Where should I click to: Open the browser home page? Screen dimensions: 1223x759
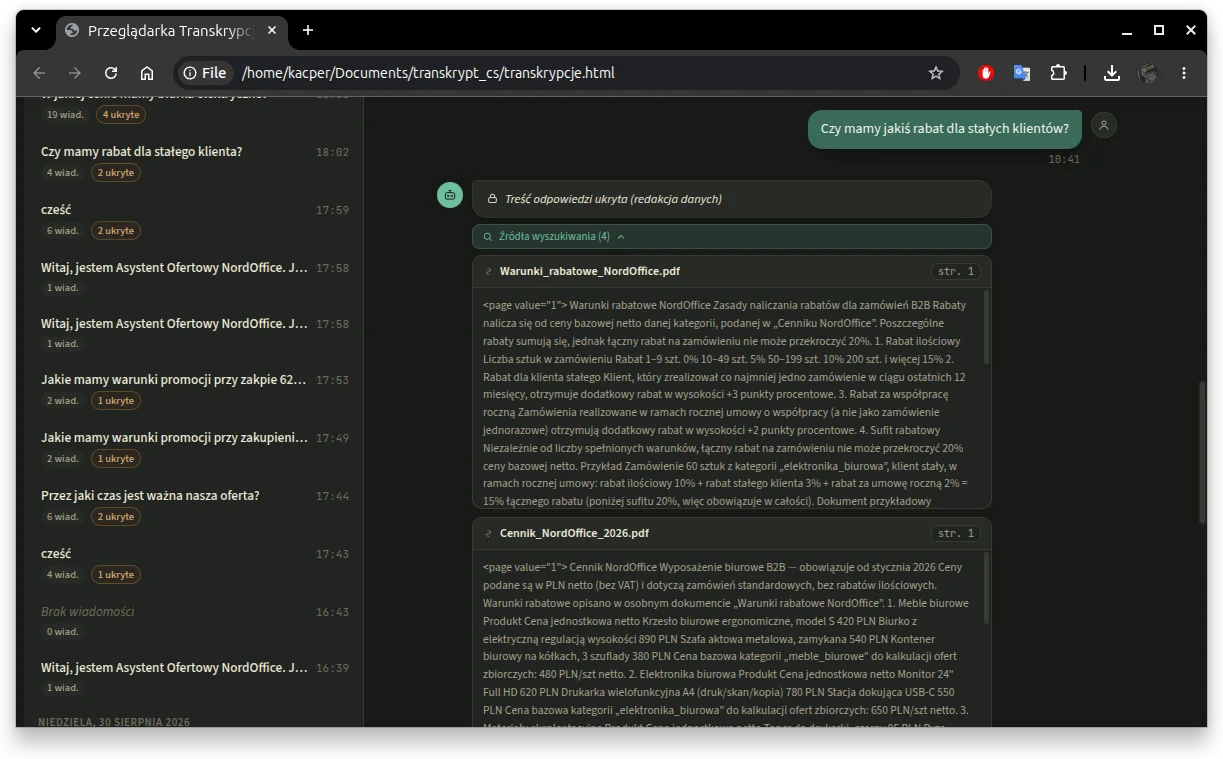(x=147, y=73)
